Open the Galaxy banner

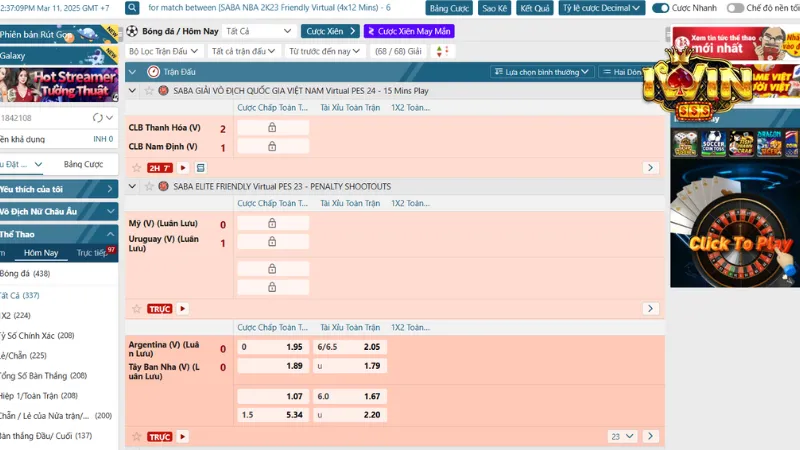point(59,55)
